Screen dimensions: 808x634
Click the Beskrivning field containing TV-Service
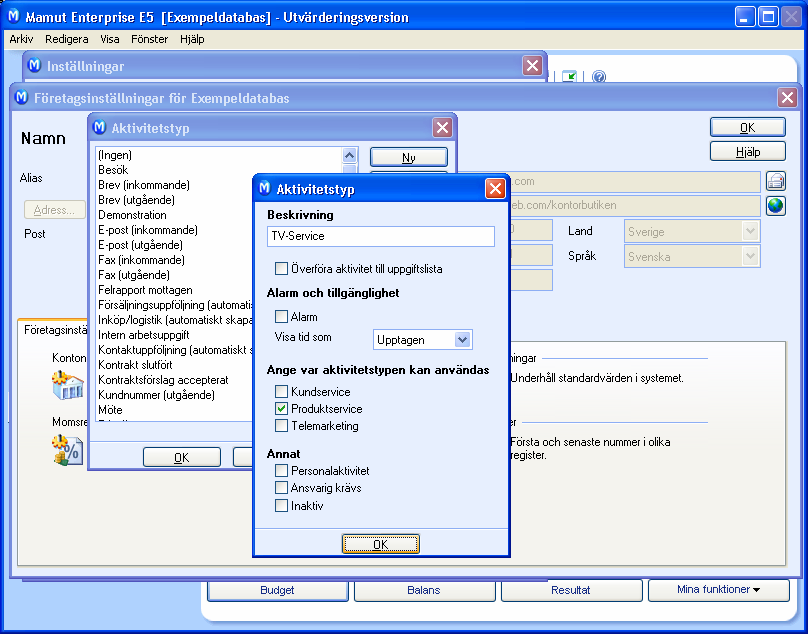[381, 236]
